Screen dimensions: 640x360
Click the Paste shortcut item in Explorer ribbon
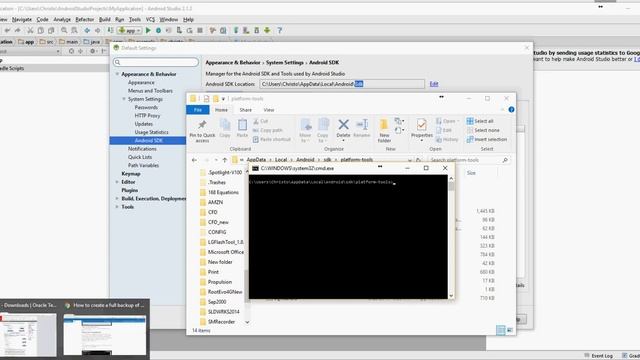(272, 140)
